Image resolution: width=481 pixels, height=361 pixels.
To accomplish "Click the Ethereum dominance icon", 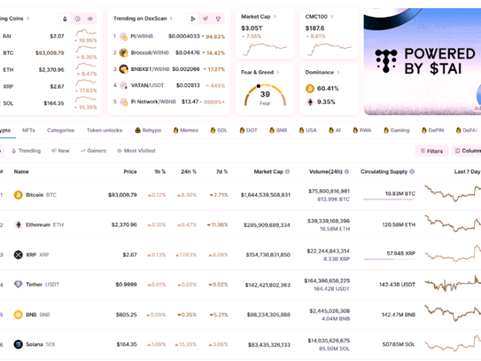I will (x=310, y=102).
